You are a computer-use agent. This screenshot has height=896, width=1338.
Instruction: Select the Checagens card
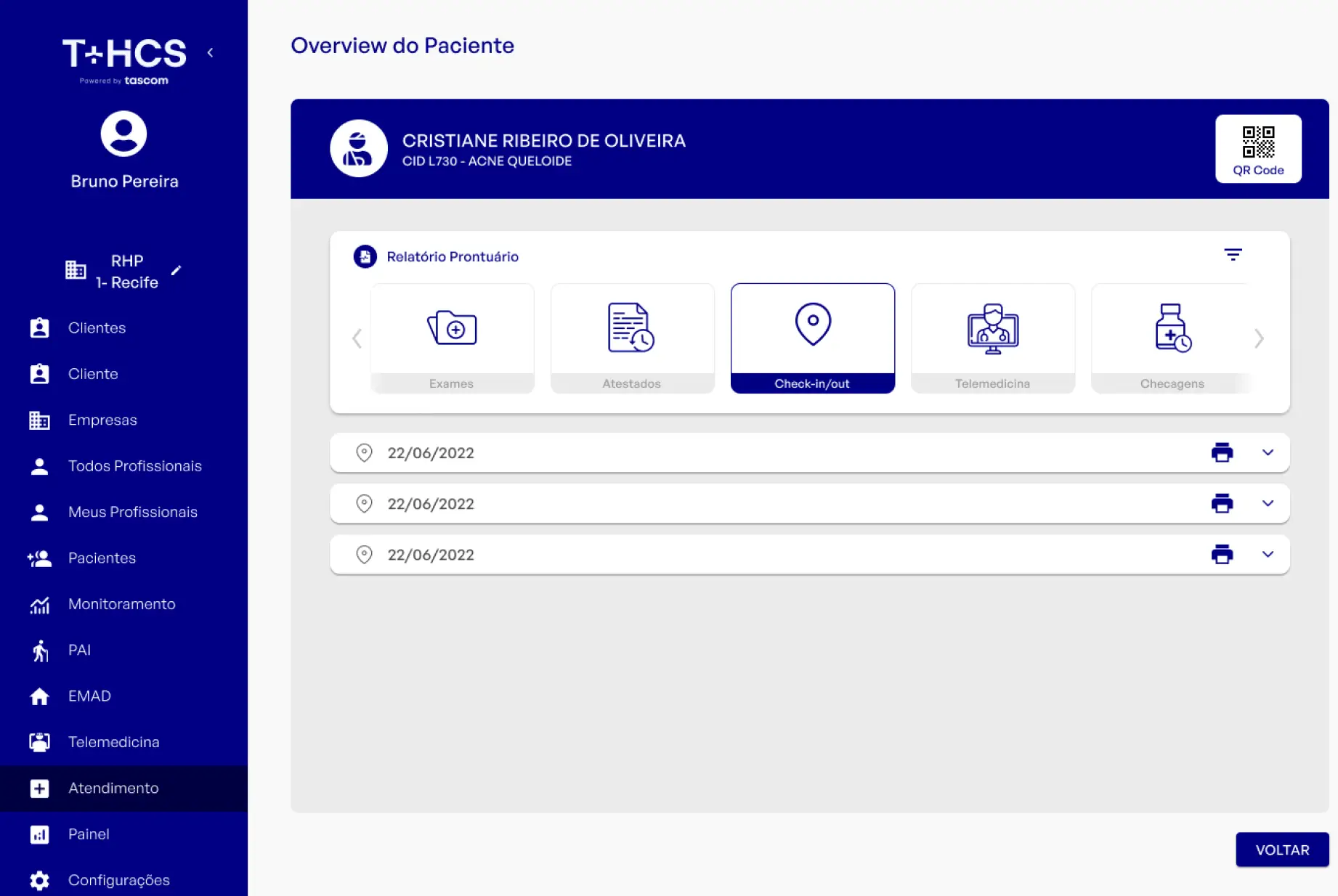tap(1172, 338)
